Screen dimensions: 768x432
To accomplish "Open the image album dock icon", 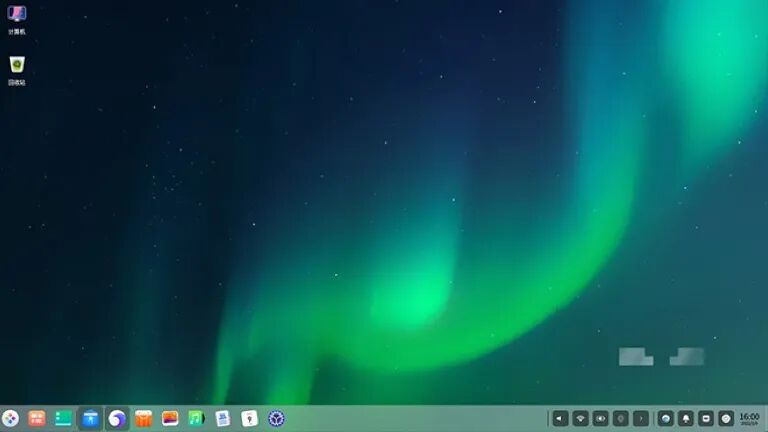I will (170, 418).
